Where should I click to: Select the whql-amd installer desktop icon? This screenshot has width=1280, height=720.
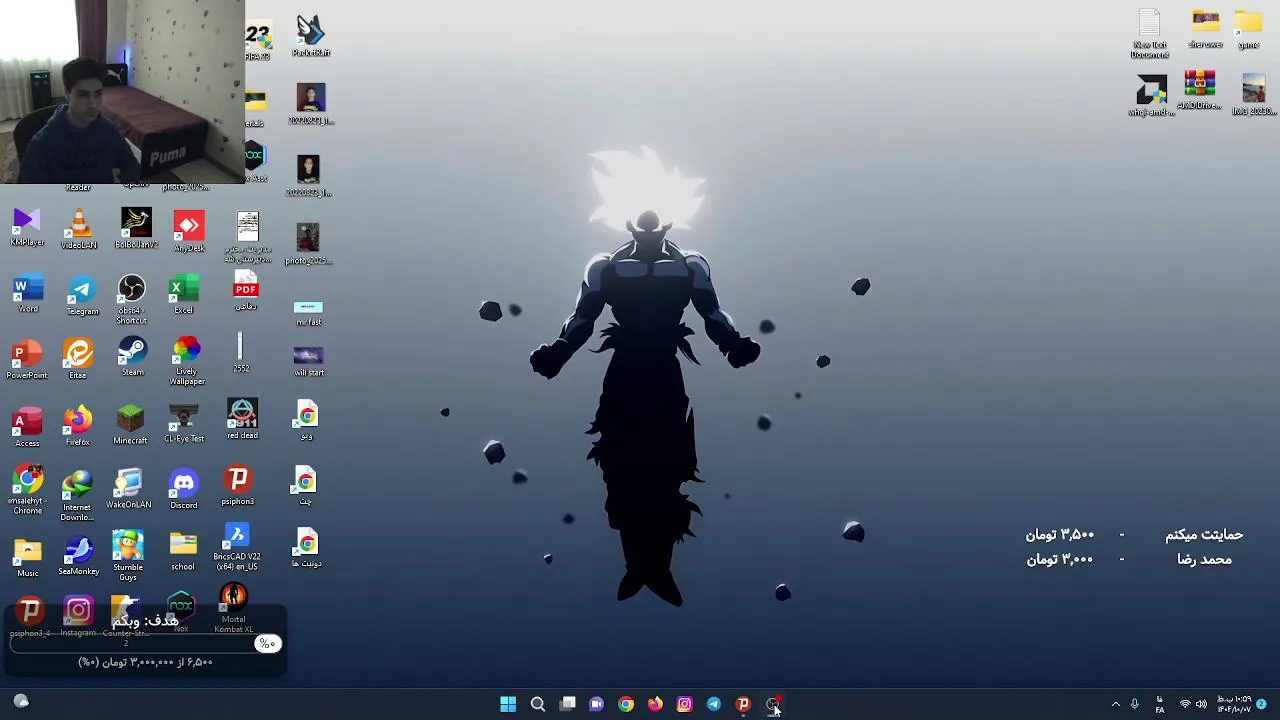1151,96
